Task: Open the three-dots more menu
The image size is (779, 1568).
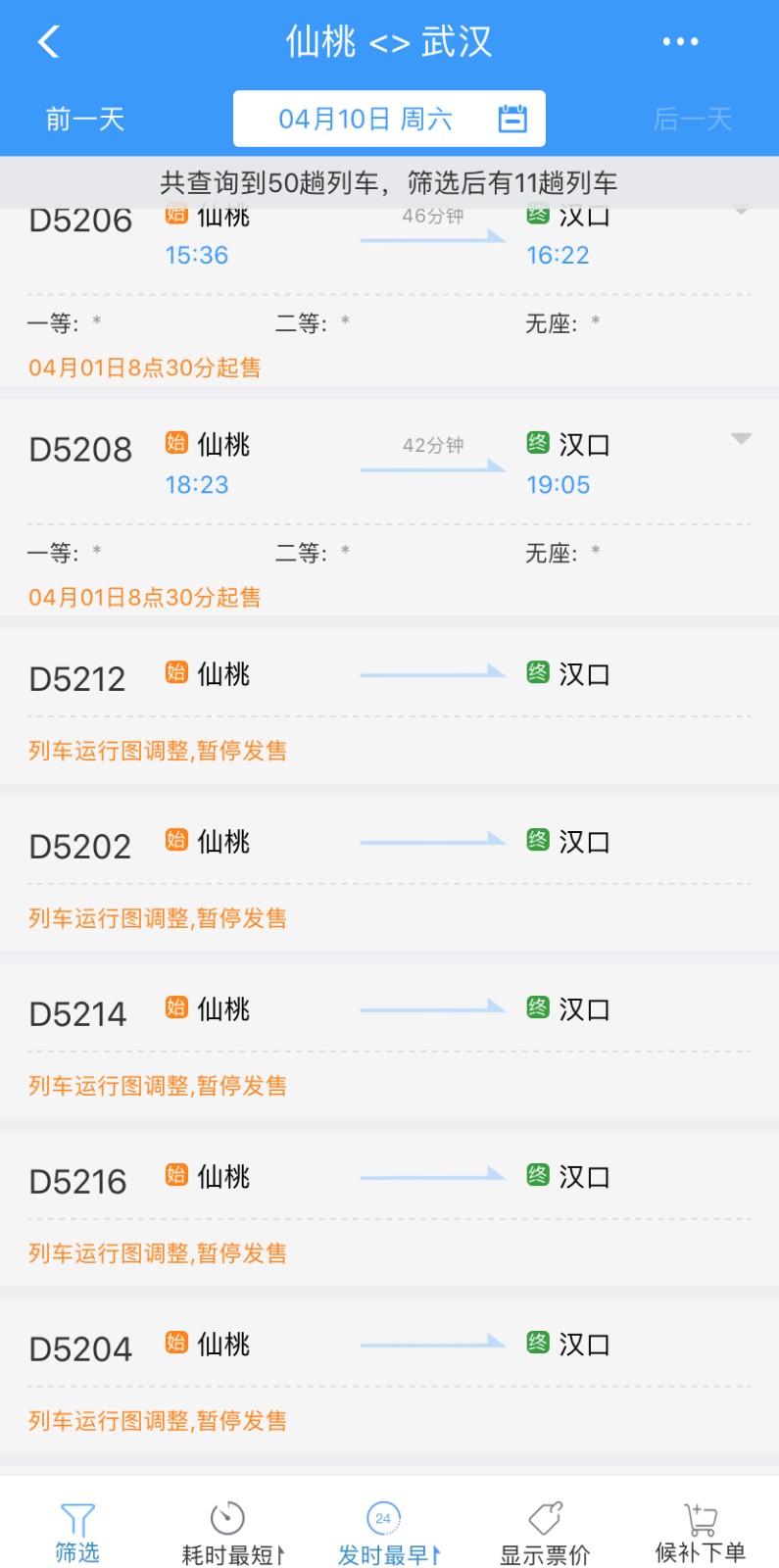Action: coord(680,41)
